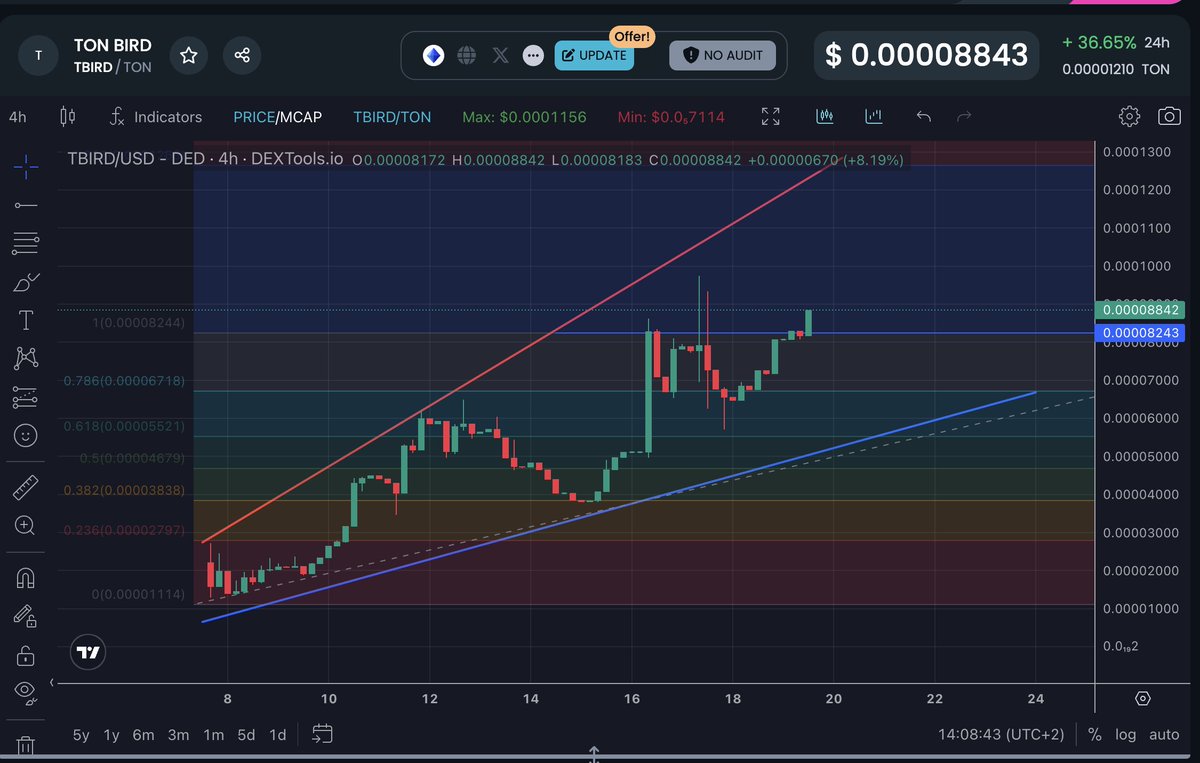Remove drawings trash icon
1200x763 pixels.
coord(26,745)
